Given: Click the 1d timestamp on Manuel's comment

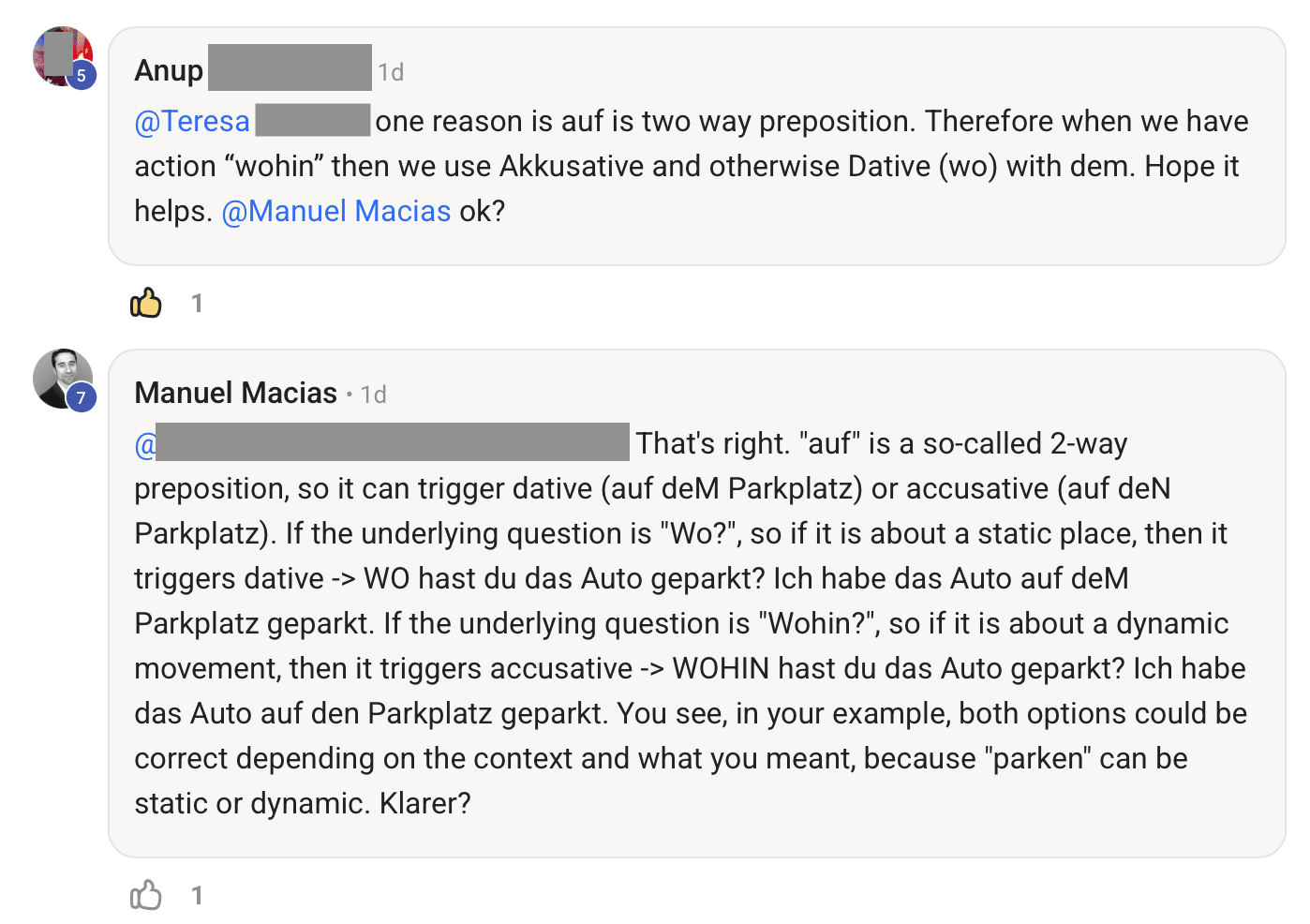Looking at the screenshot, I should click(374, 395).
